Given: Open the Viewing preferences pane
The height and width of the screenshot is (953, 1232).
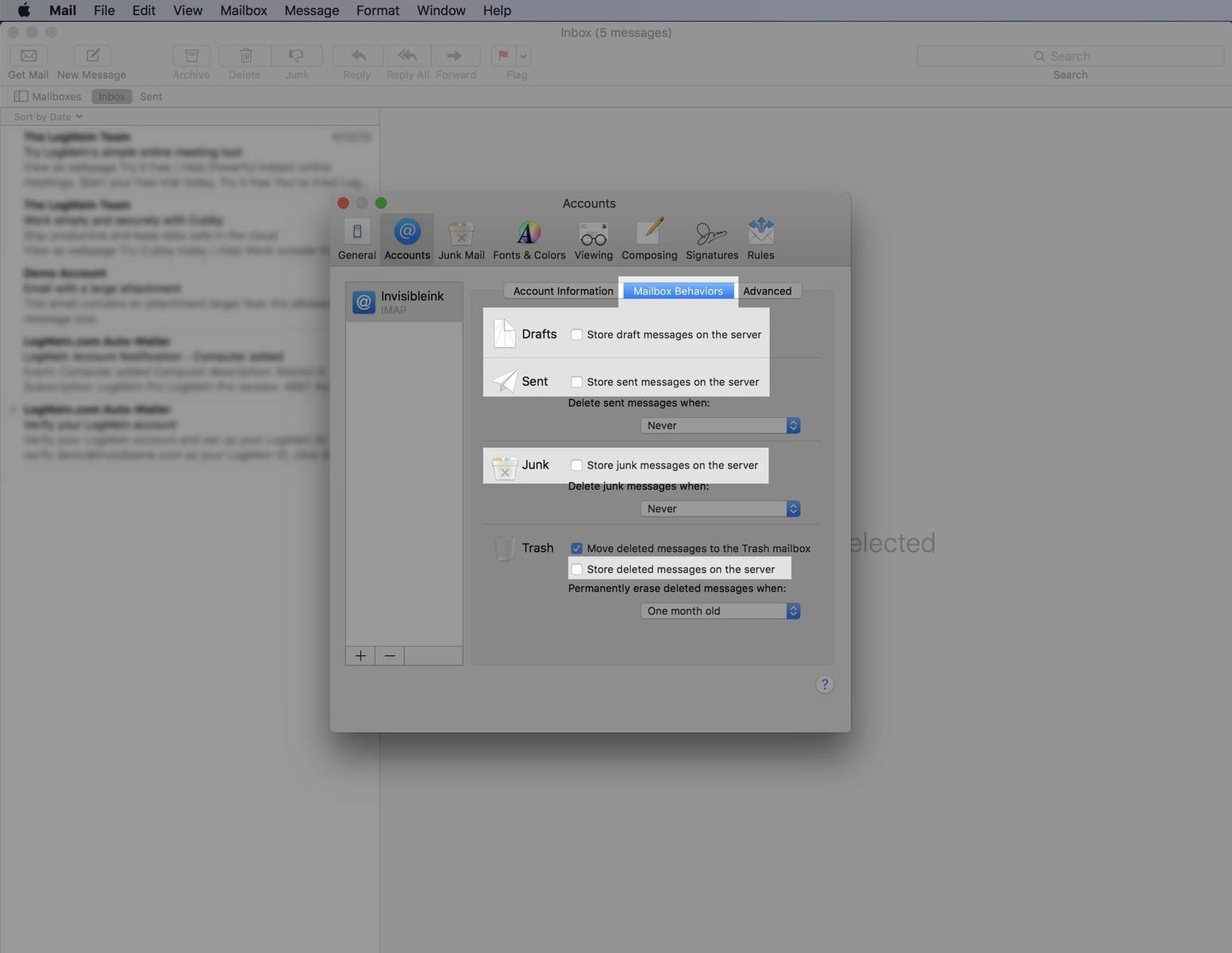Looking at the screenshot, I should pyautogui.click(x=593, y=238).
